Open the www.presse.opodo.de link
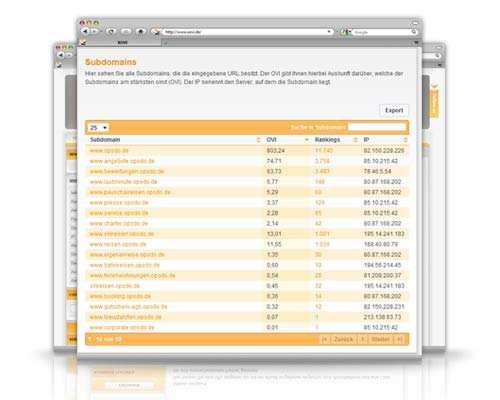The image size is (500, 400). 119,203
